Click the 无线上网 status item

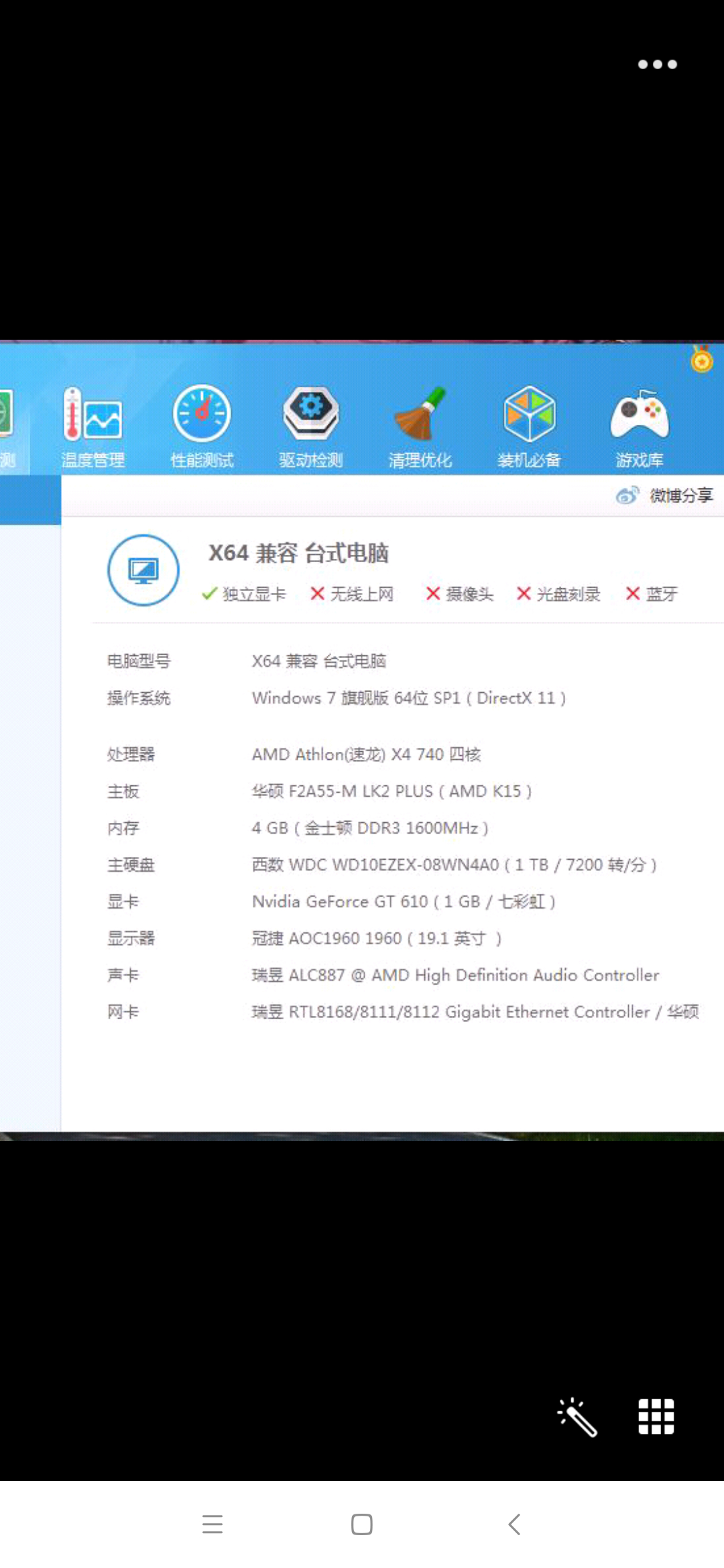pos(352,594)
